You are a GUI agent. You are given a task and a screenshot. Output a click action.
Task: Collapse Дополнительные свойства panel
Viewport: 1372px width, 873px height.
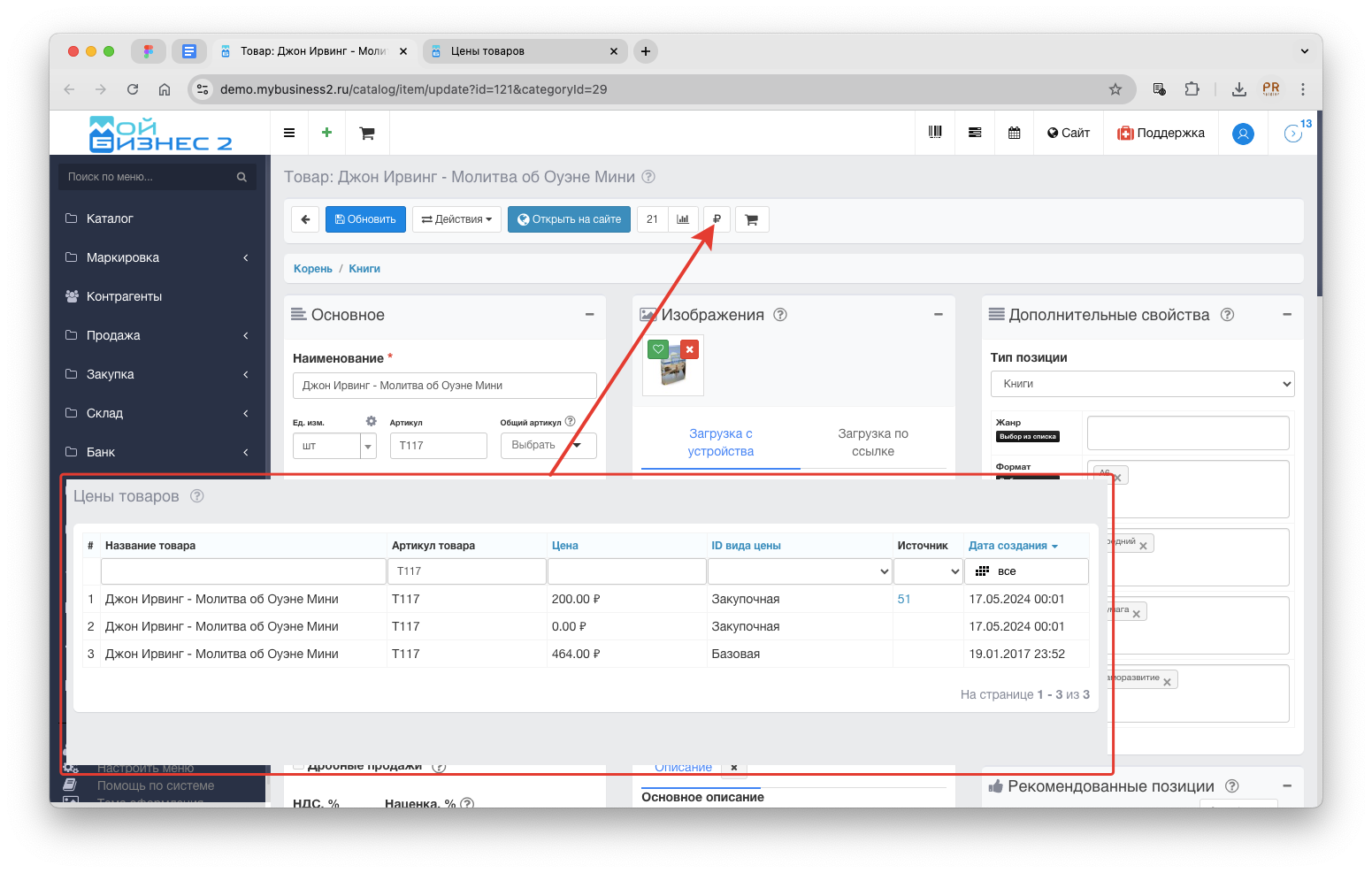click(1287, 314)
